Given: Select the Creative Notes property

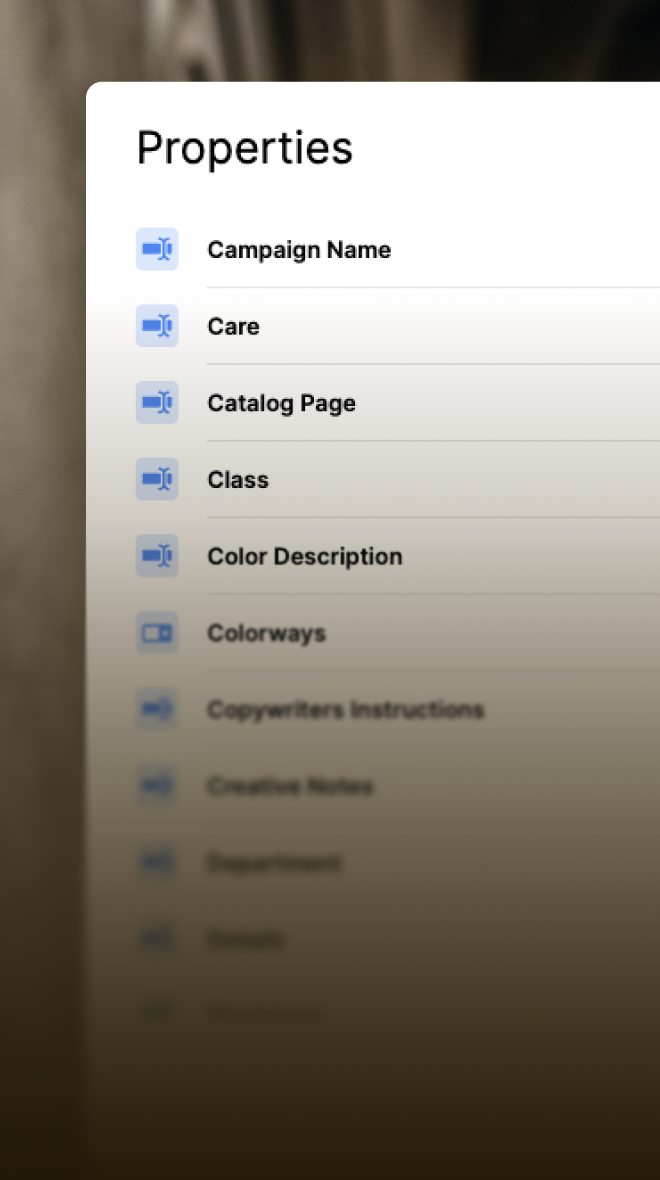Looking at the screenshot, I should point(290,787).
